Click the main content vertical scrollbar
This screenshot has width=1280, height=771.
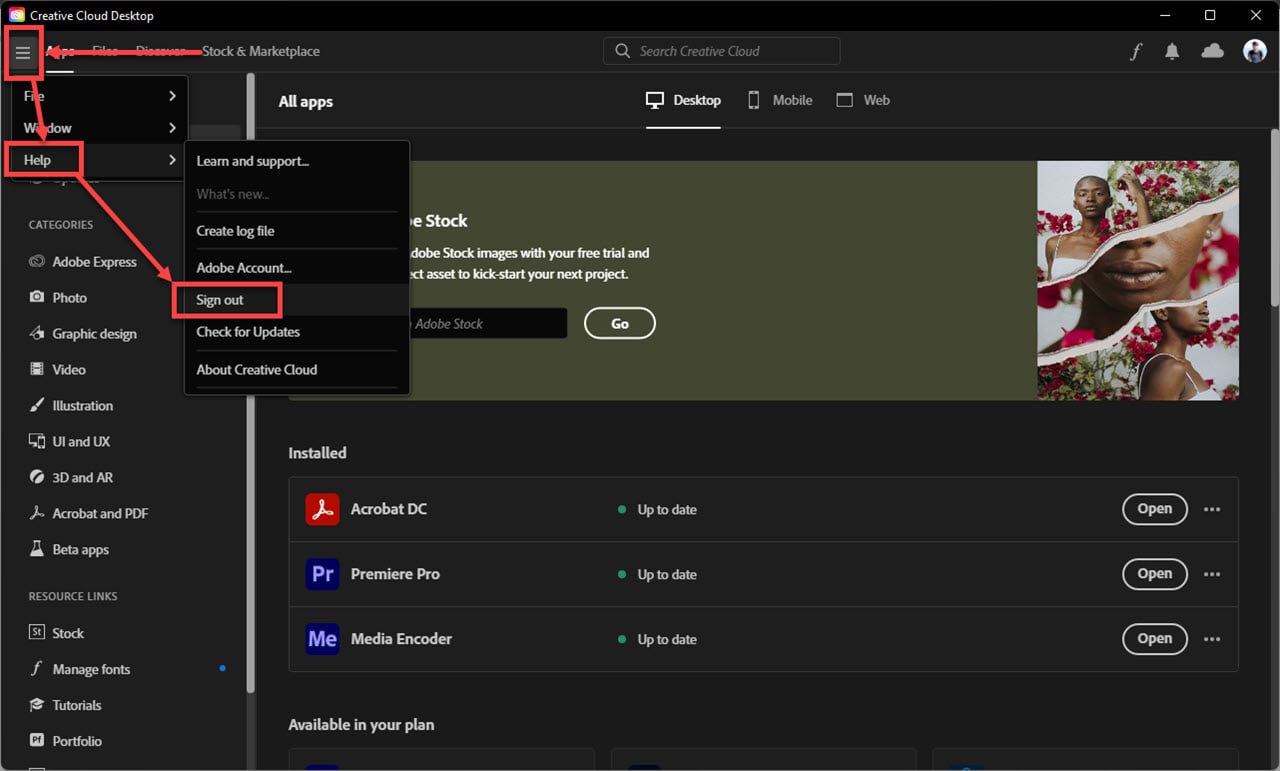click(x=1274, y=217)
